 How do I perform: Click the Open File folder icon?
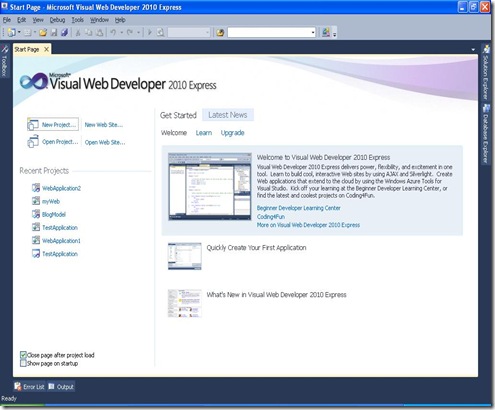43,32
